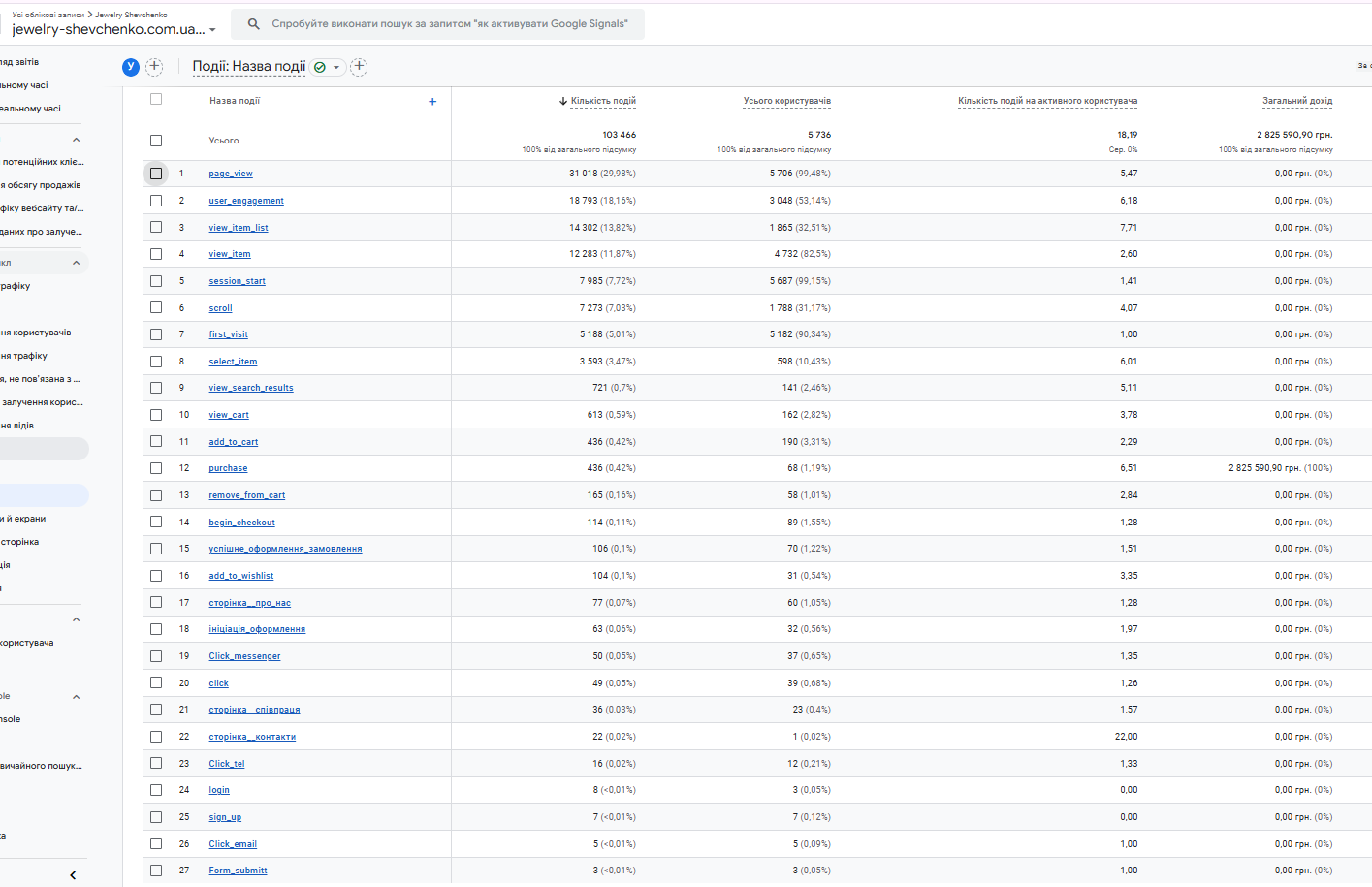Tick the checkbox for the page_view row
This screenshot has height=887, width=1372.
pyautogui.click(x=156, y=174)
